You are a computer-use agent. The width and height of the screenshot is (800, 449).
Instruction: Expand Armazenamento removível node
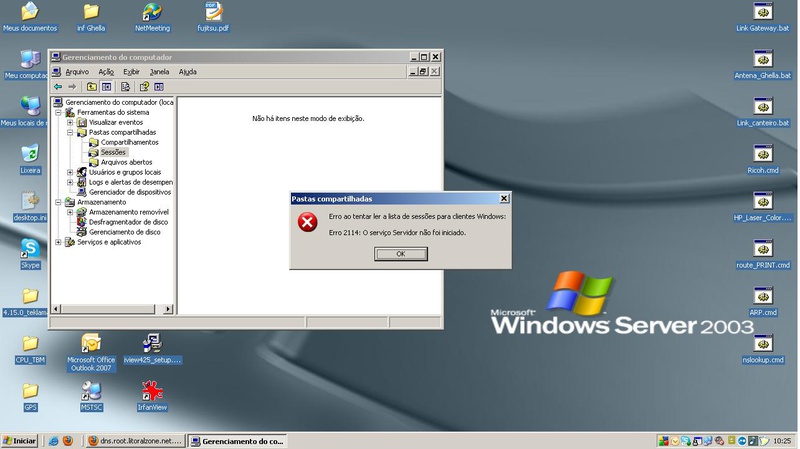70,212
